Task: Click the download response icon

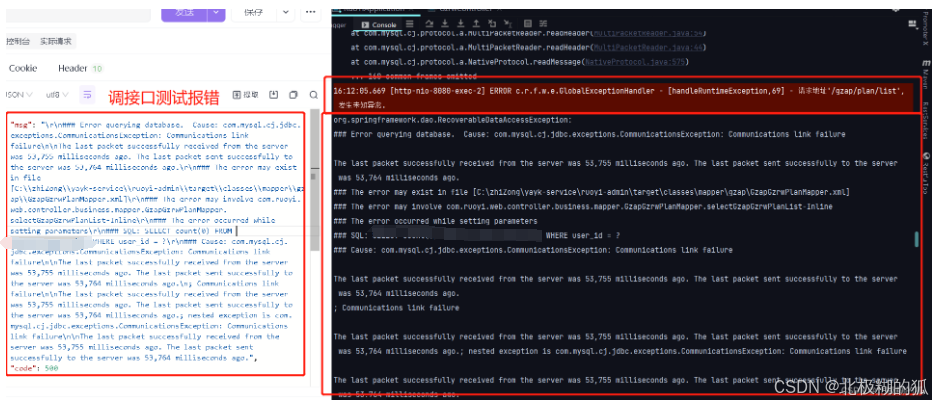Action: coord(273,95)
